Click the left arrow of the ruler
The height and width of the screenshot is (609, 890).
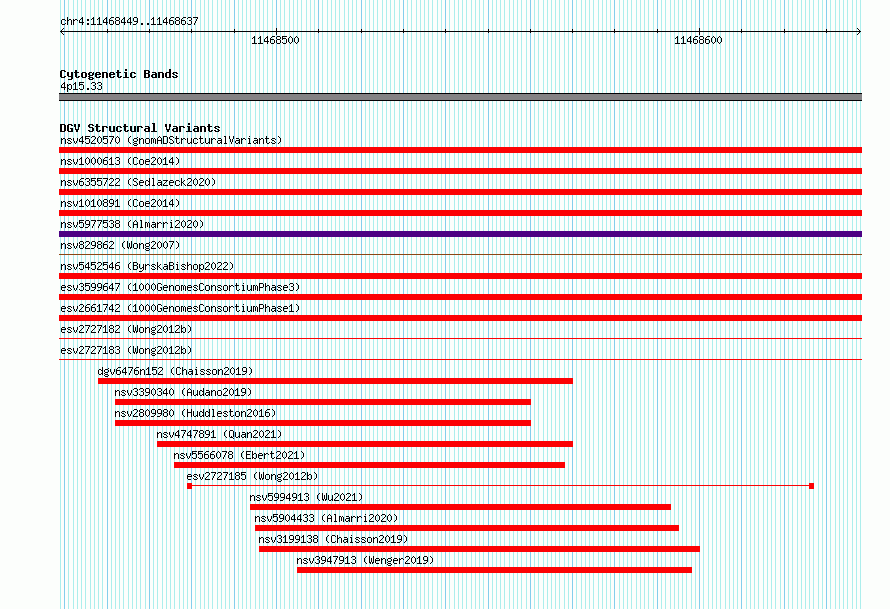coord(62,32)
